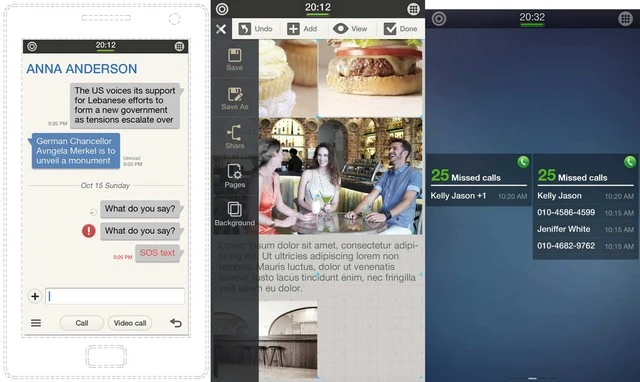Image resolution: width=640 pixels, height=382 pixels.
Task: Tap the phone icon on collapsed missed calls card
Action: 523,162
